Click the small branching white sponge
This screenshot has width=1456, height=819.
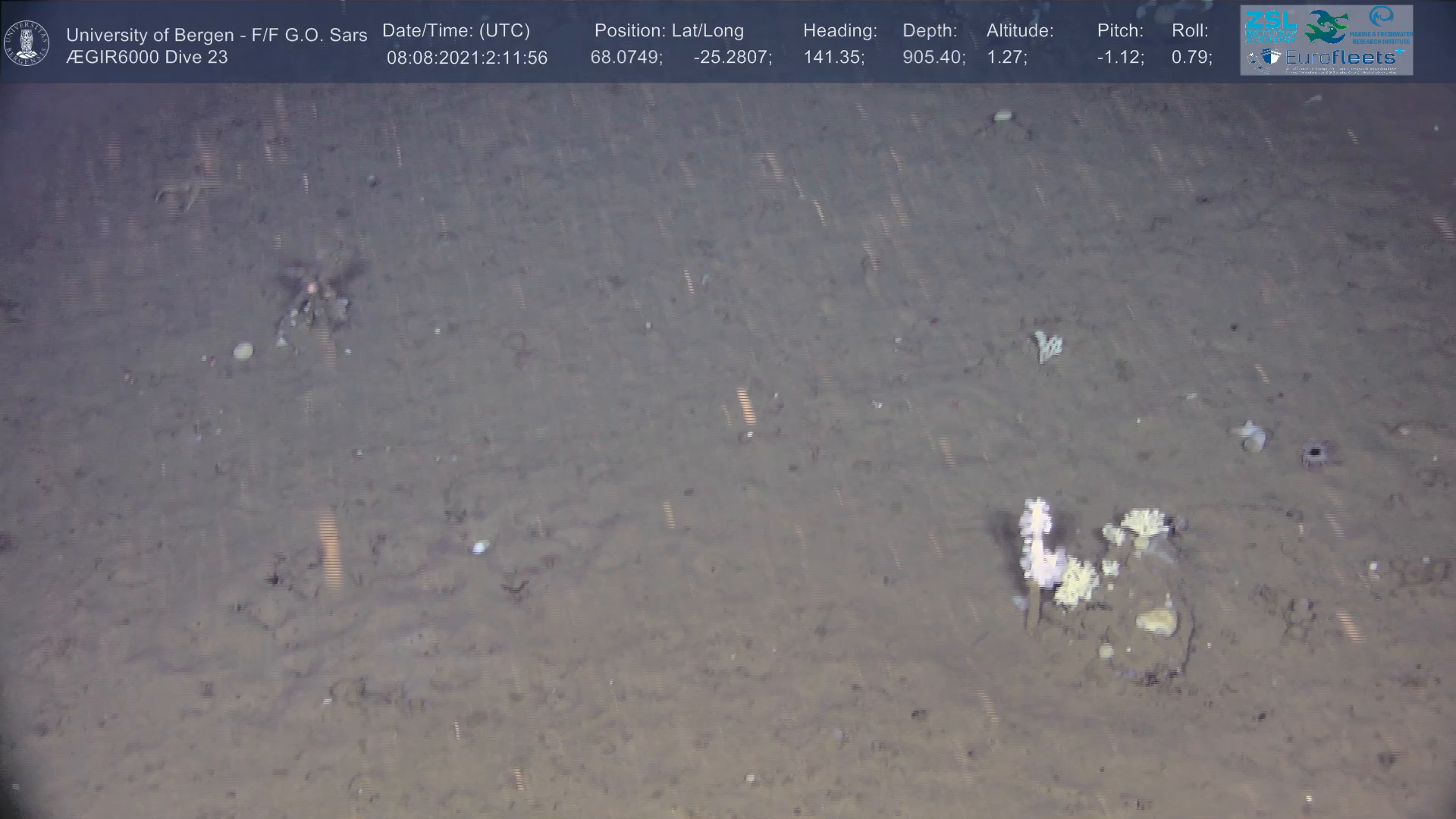point(1049,347)
